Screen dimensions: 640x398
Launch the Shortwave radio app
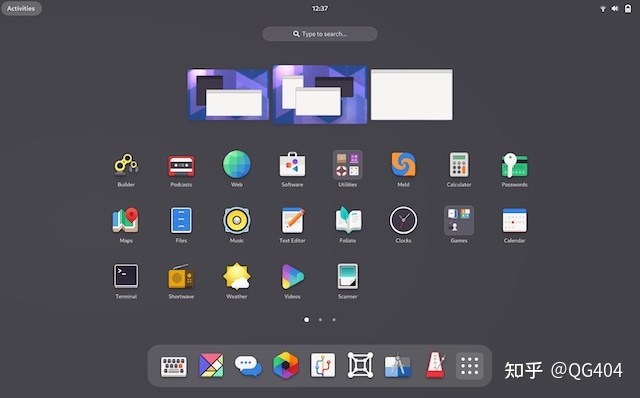(x=181, y=276)
